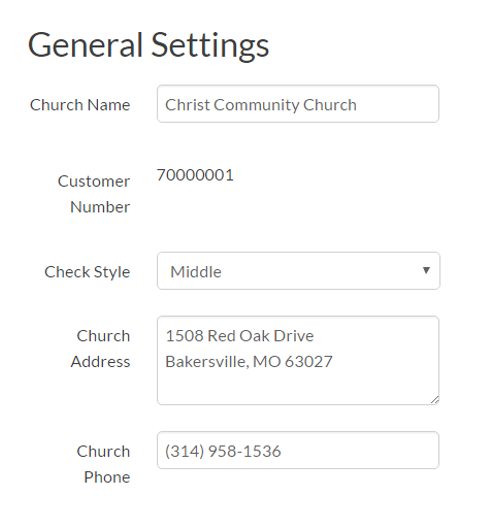Click the Customer Number label
The width and height of the screenshot is (479, 513).
pos(94,194)
